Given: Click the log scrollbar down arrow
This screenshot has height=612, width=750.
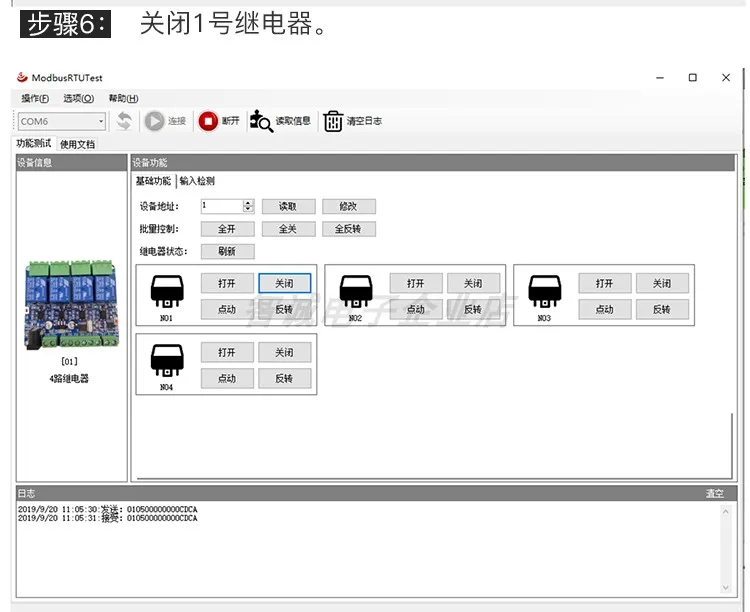Looking at the screenshot, I should tap(726, 588).
